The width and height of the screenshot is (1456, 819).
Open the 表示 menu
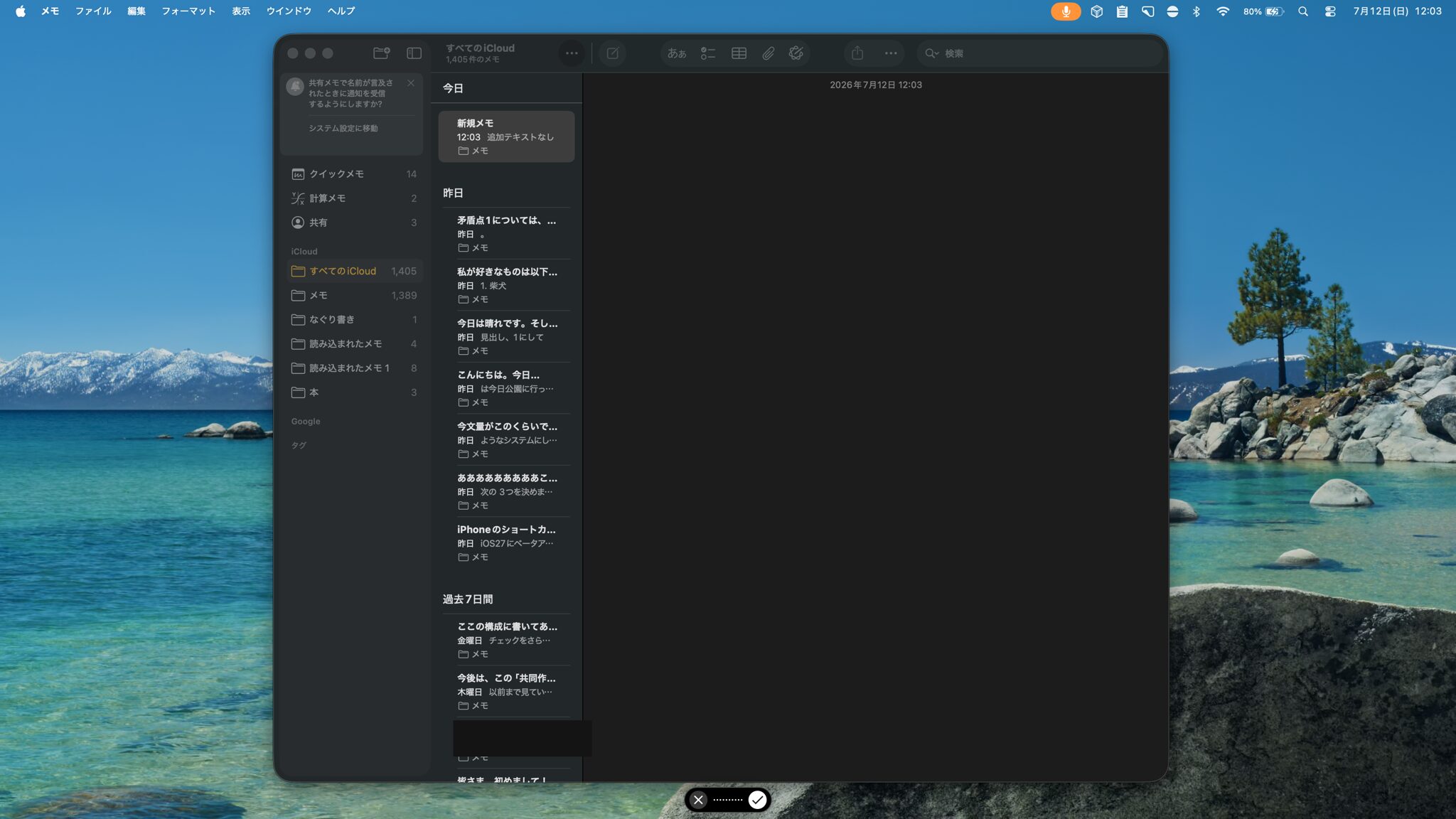tap(241, 11)
